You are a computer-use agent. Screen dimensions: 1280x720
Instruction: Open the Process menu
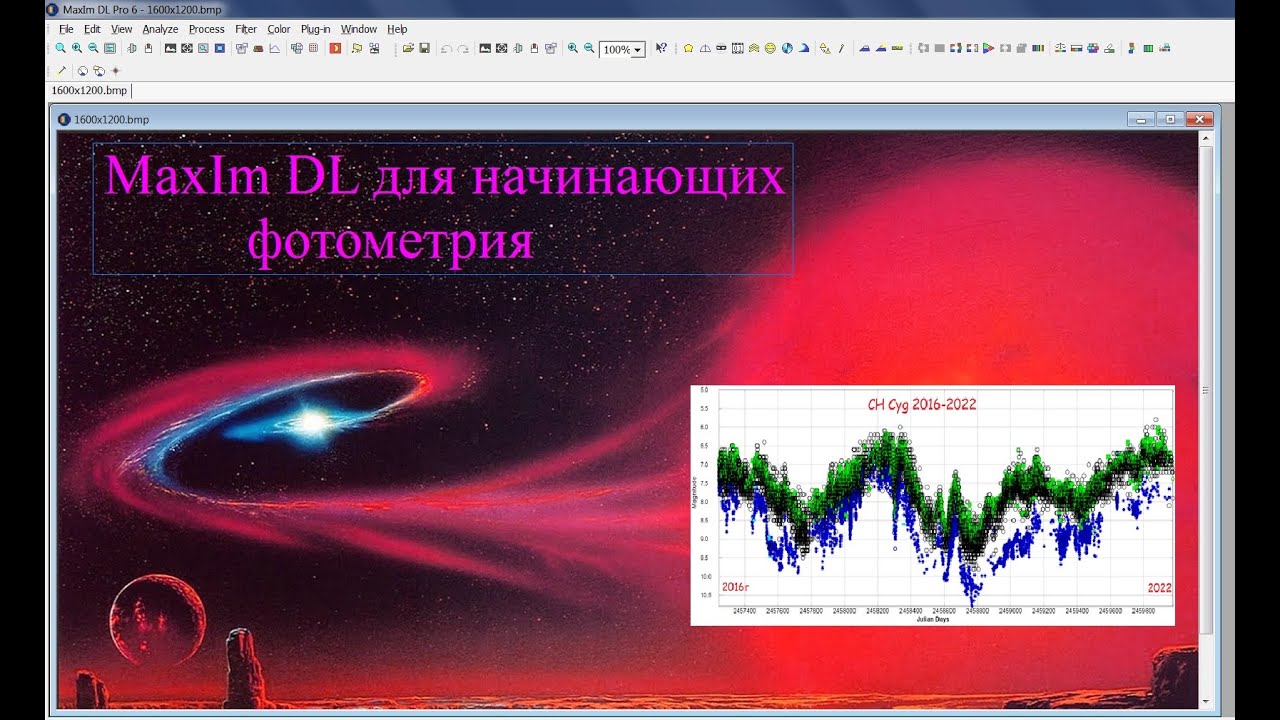tap(206, 29)
